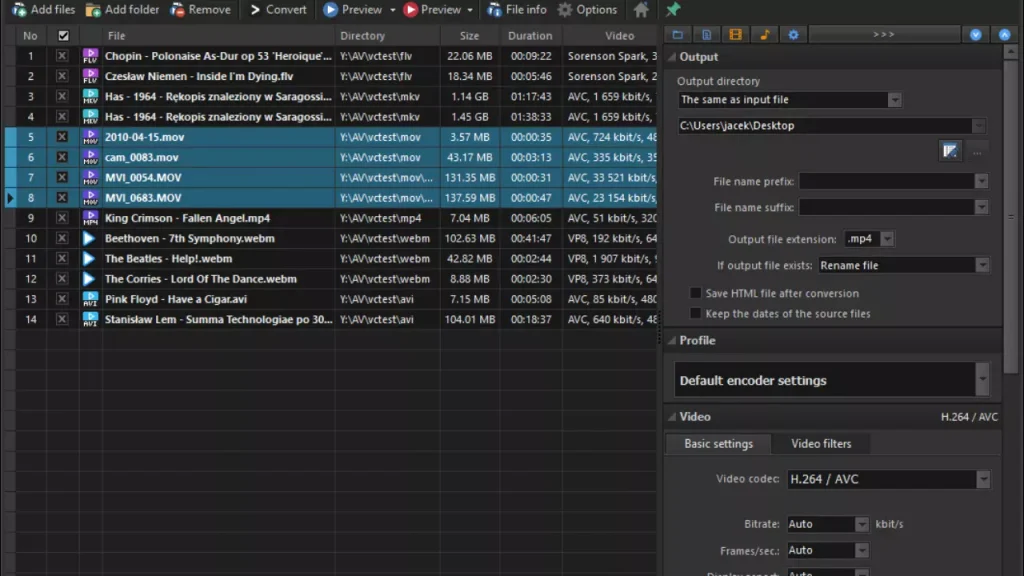Click the >>> expand panel button
1024x576 pixels.
(x=884, y=35)
